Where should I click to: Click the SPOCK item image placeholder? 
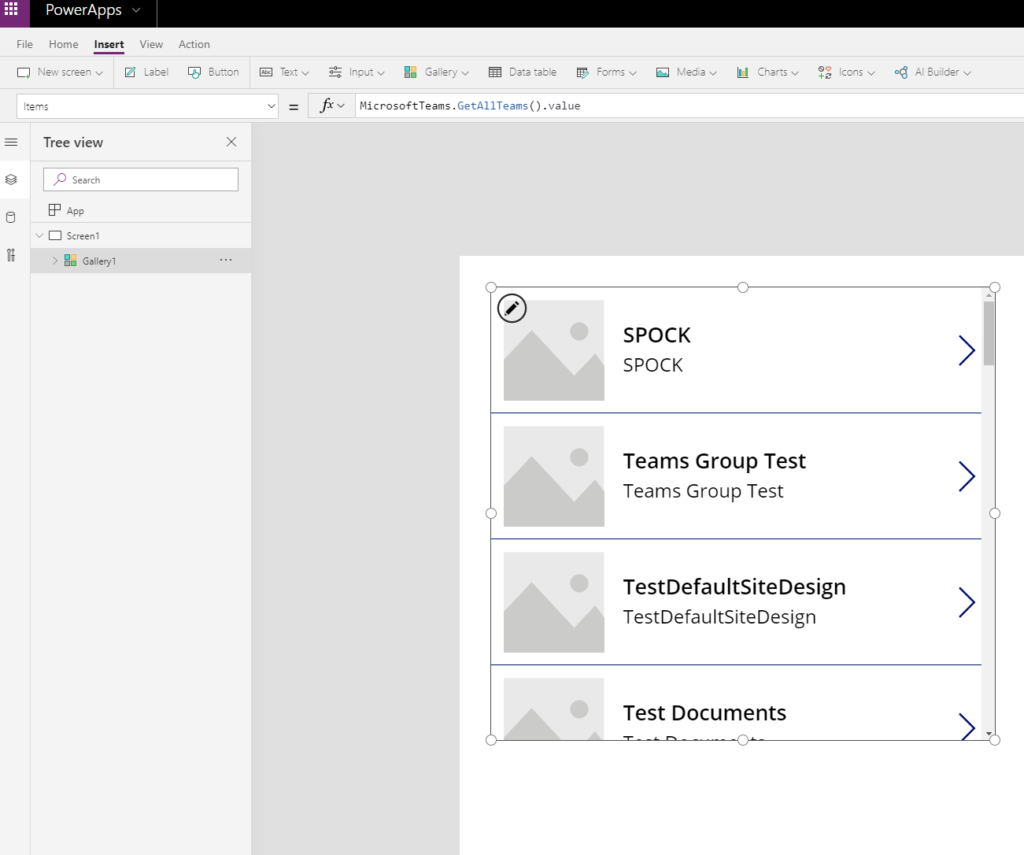click(554, 350)
